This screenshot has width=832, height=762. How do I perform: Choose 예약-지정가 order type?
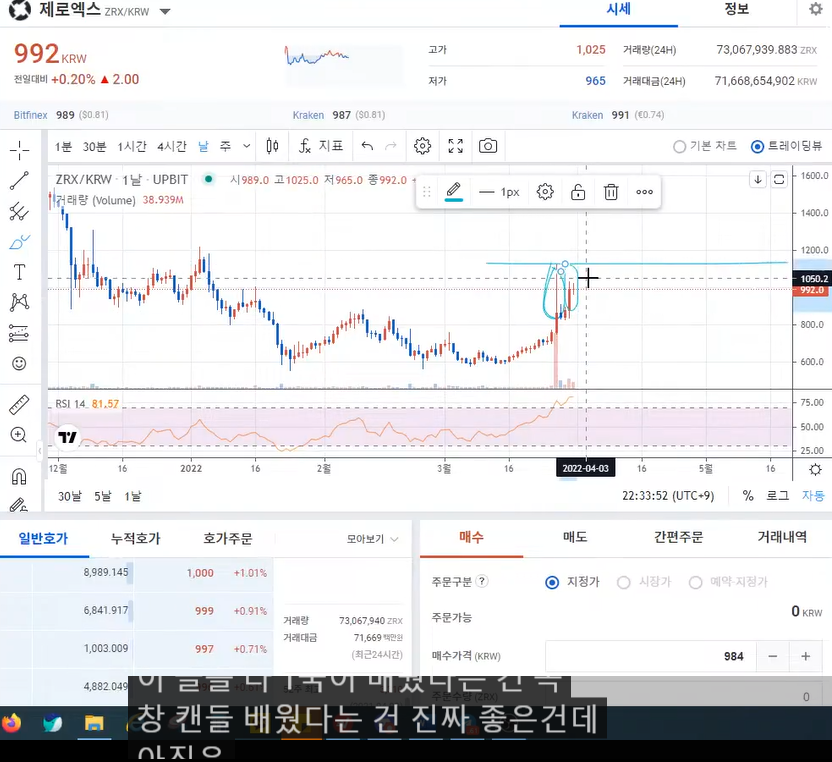727,582
